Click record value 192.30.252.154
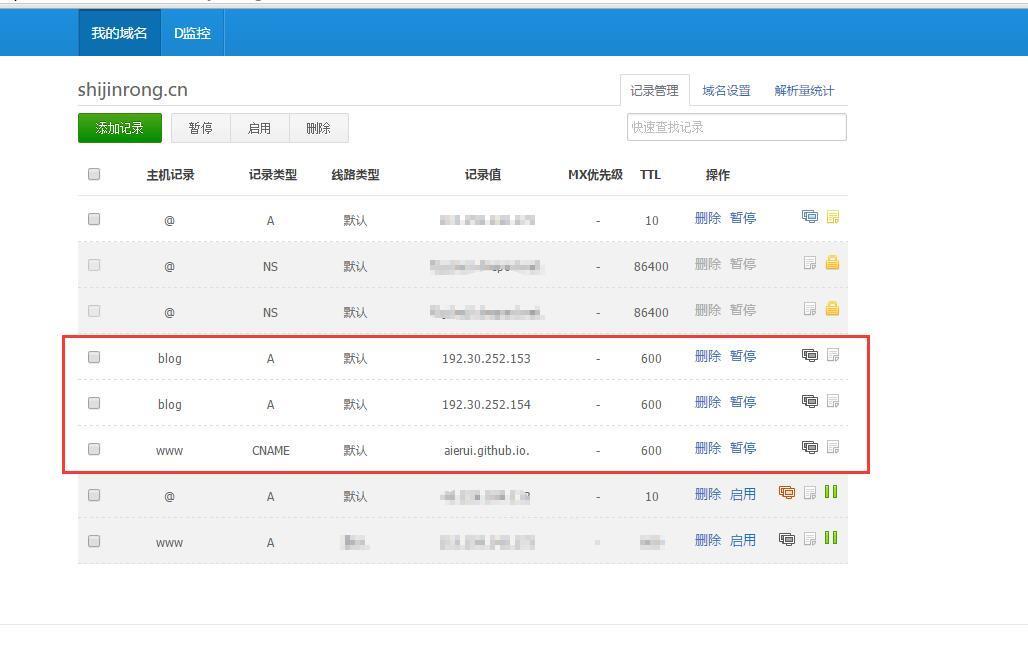 click(486, 405)
